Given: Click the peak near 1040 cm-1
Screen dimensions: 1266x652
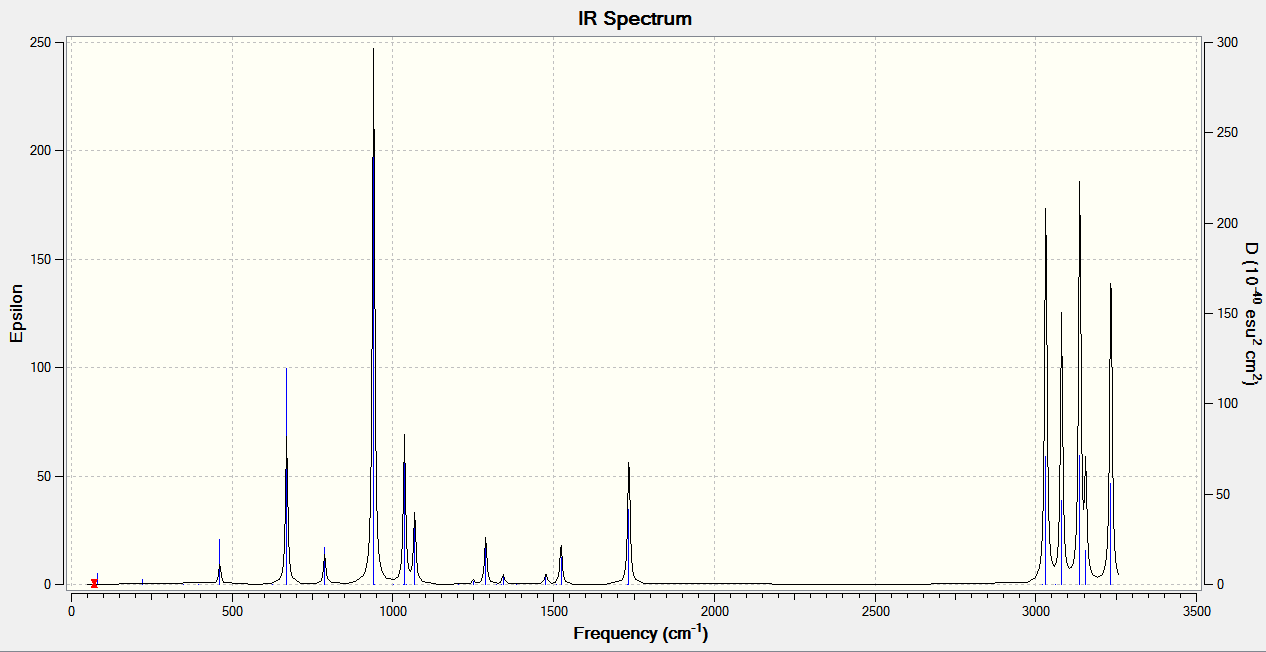Looking at the screenshot, I should 404,509.
